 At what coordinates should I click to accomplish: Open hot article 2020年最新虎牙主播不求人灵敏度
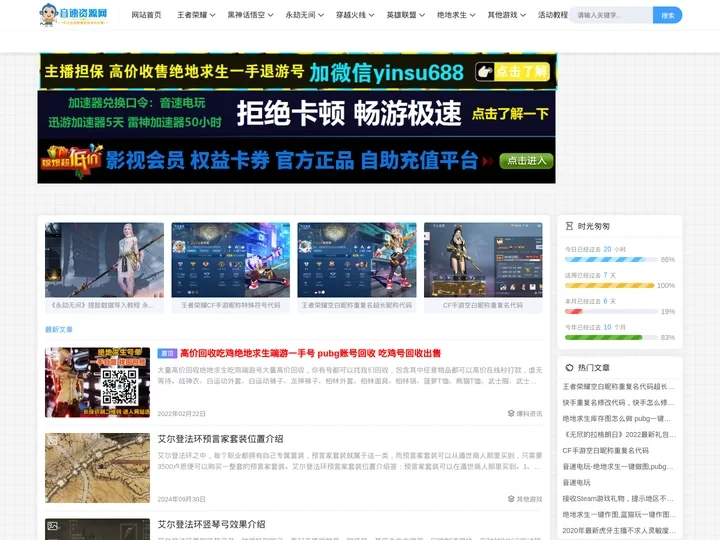(619, 530)
